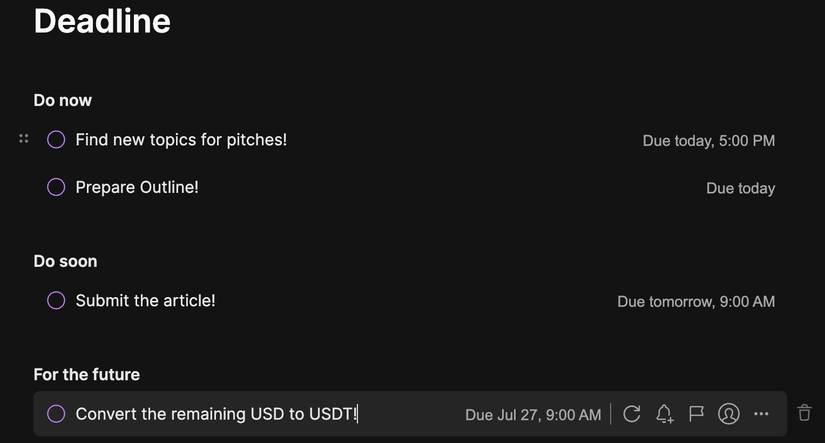825x443 pixels.
Task: Click the 'Deadline' page title
Action: point(102,21)
